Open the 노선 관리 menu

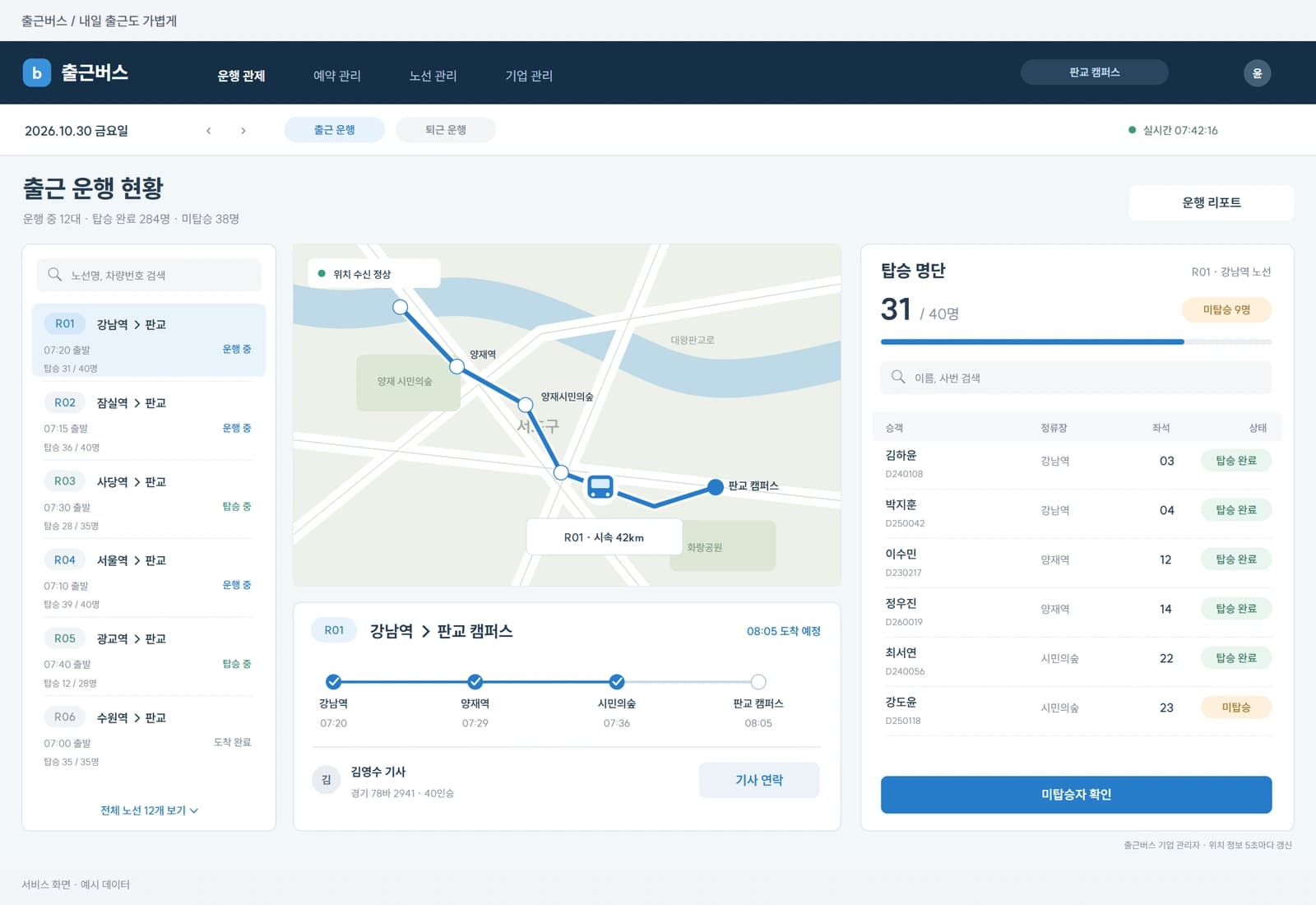pos(433,76)
